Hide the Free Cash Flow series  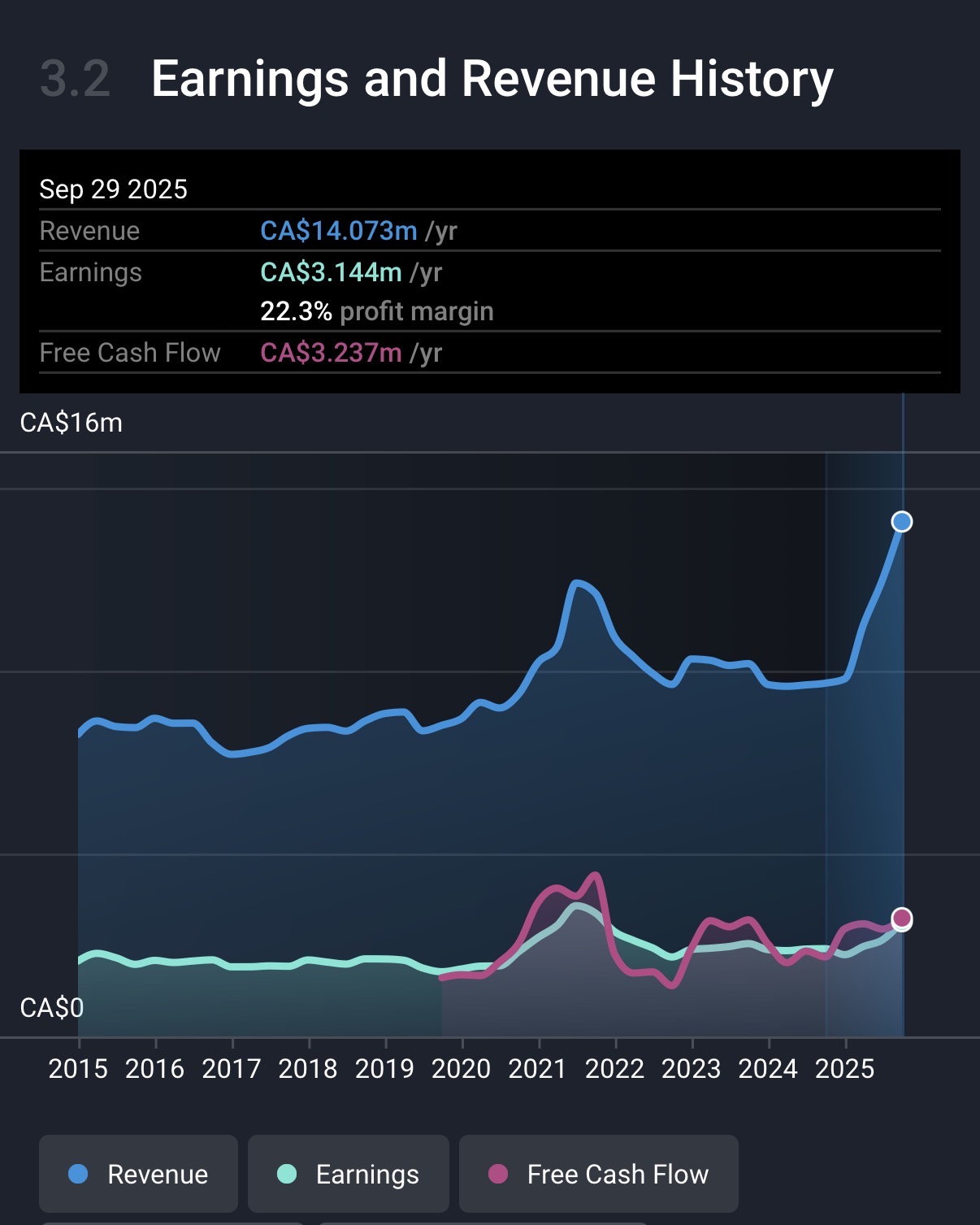coord(598,1174)
